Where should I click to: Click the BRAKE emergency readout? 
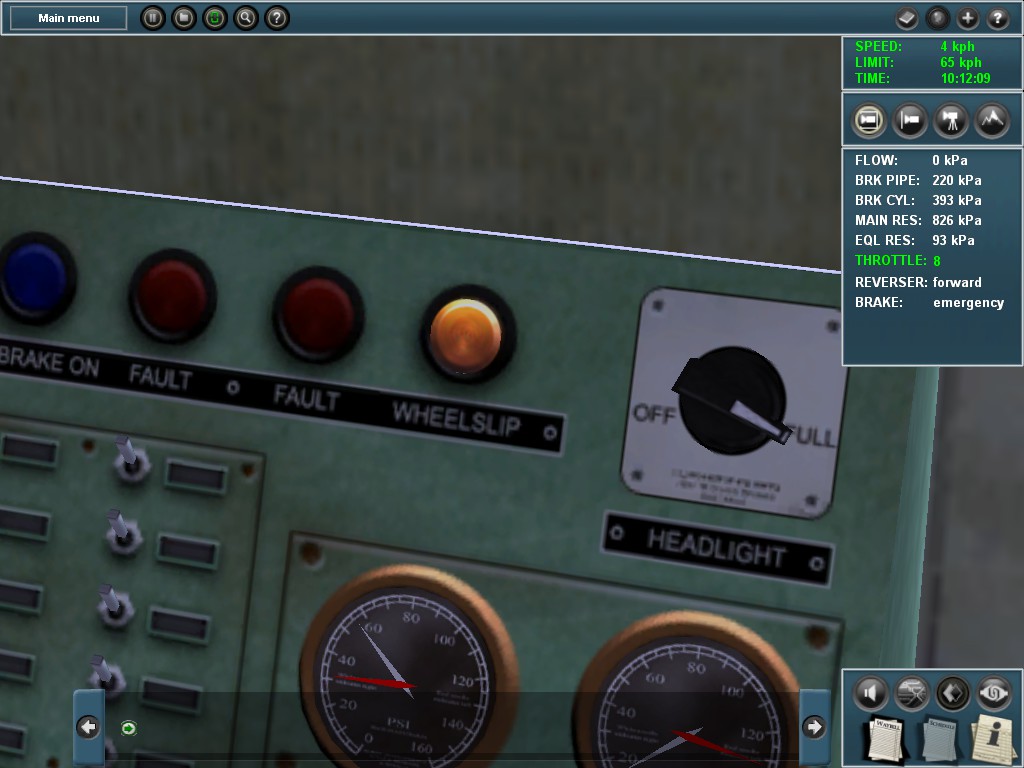pyautogui.click(x=929, y=302)
